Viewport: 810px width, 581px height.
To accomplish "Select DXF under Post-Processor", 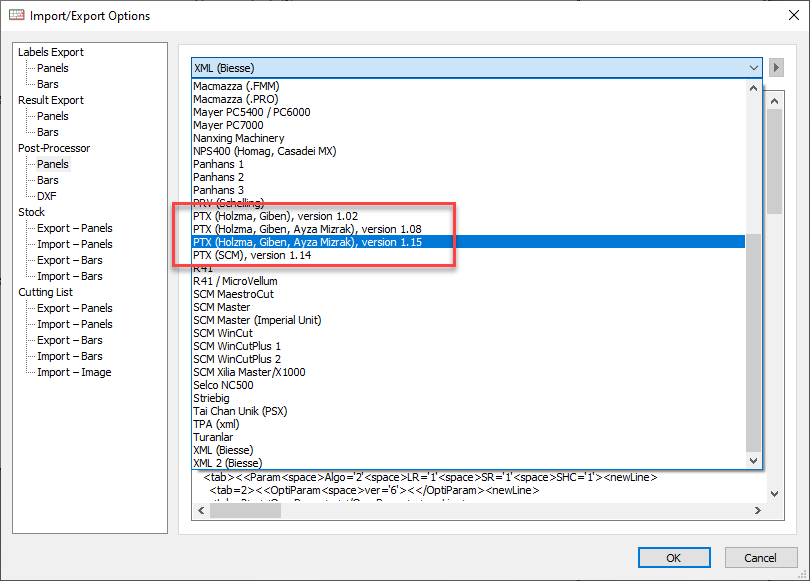I will pos(46,196).
